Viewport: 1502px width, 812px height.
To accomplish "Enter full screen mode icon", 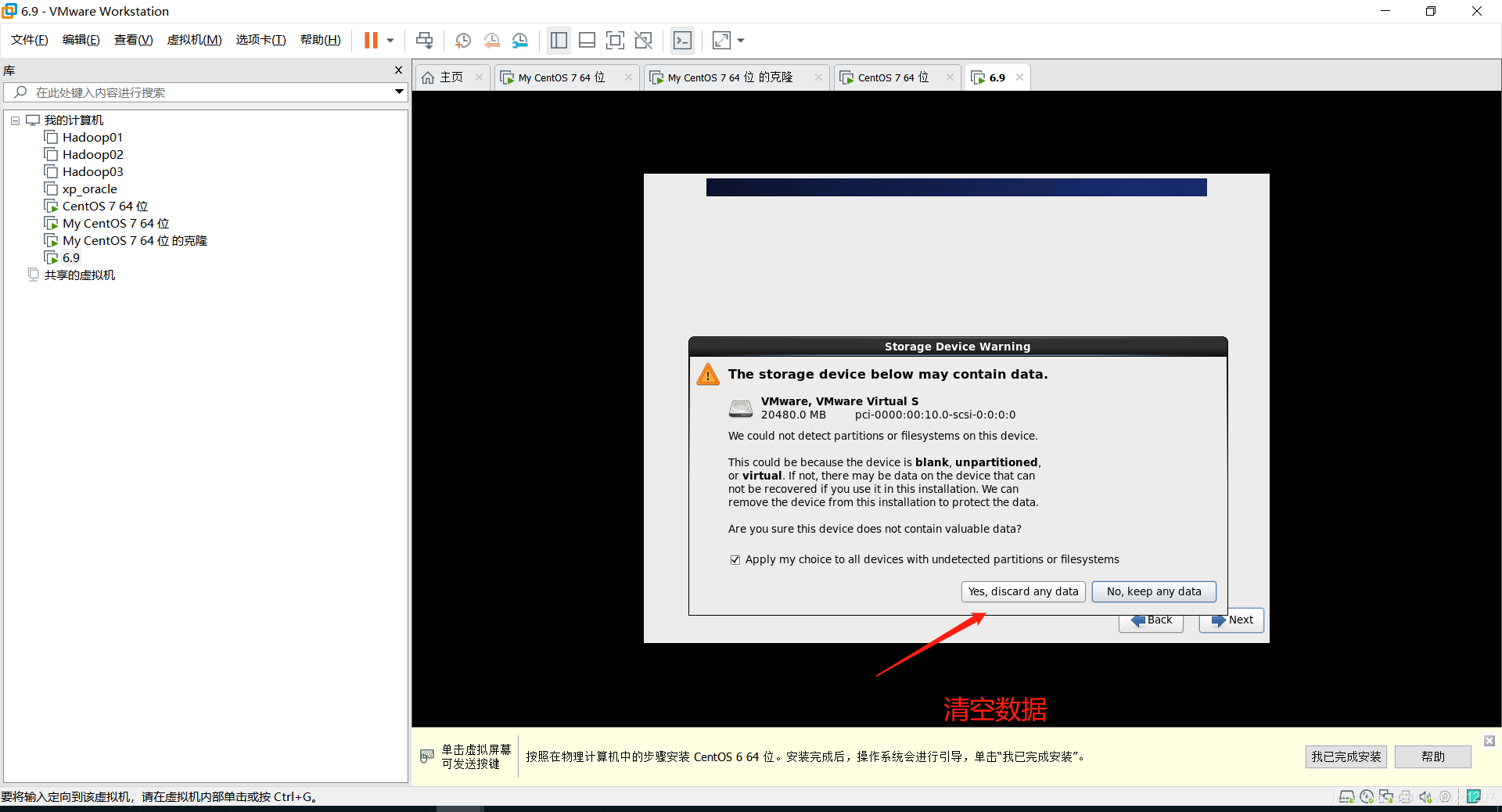I will pyautogui.click(x=616, y=40).
